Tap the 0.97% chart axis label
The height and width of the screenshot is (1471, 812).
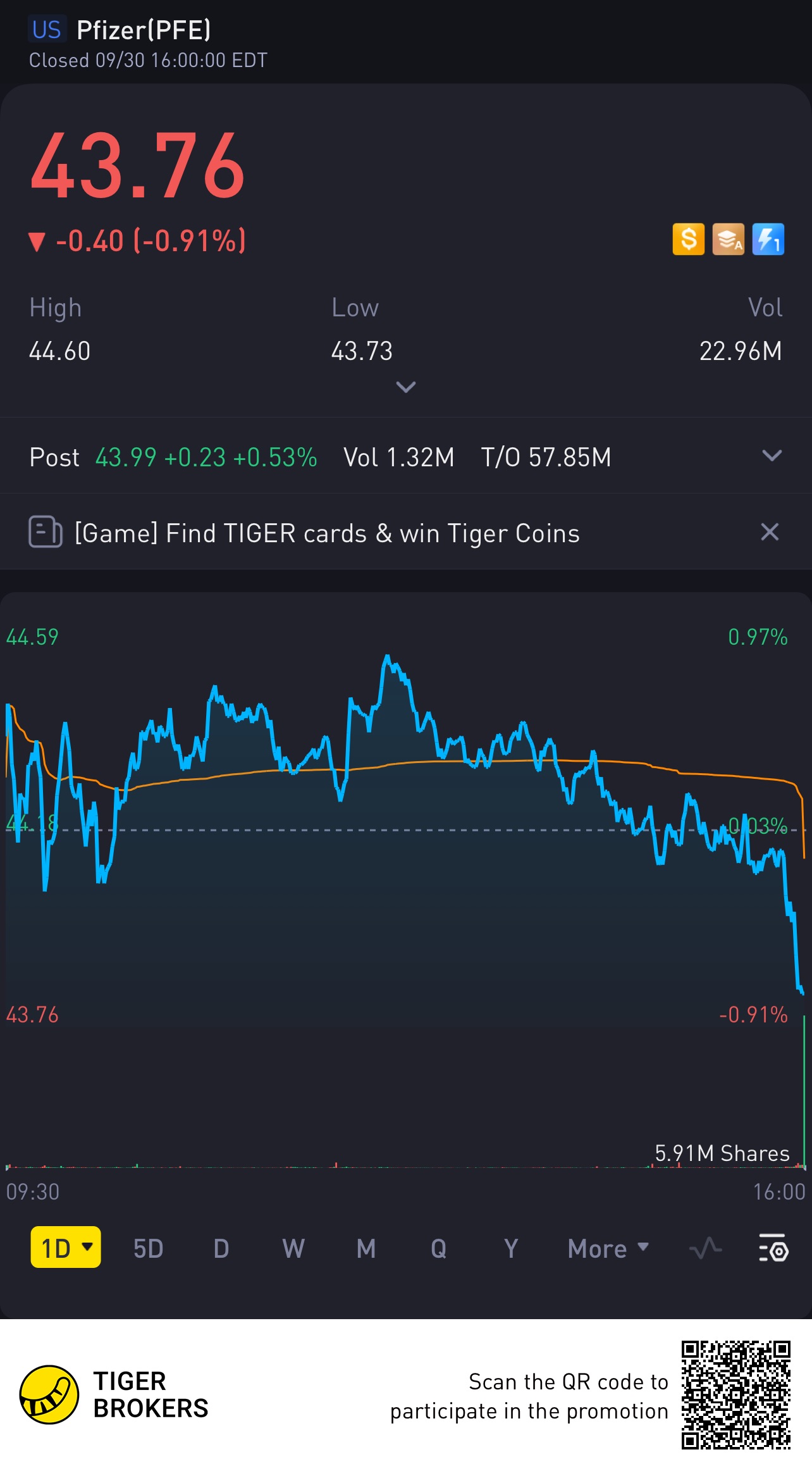[x=758, y=637]
